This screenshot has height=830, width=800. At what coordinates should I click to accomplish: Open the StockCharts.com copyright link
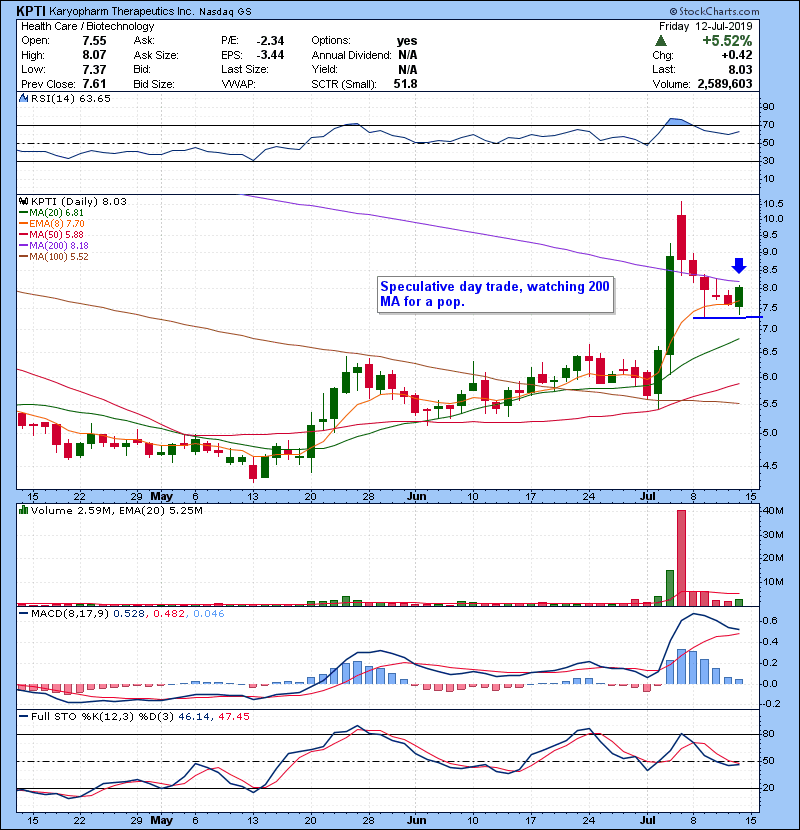[714, 11]
